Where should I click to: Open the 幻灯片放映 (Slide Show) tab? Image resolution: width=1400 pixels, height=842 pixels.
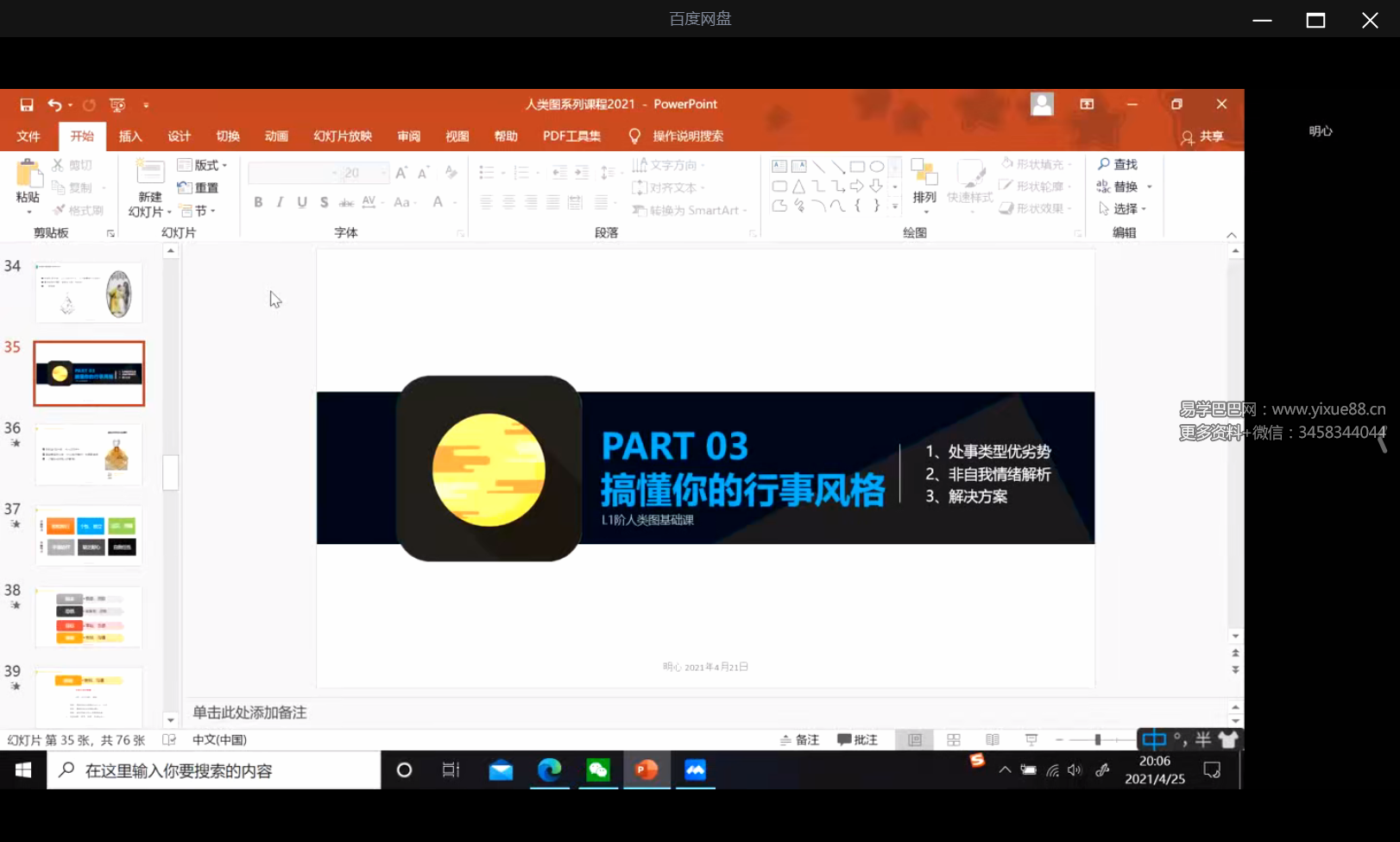click(x=342, y=136)
